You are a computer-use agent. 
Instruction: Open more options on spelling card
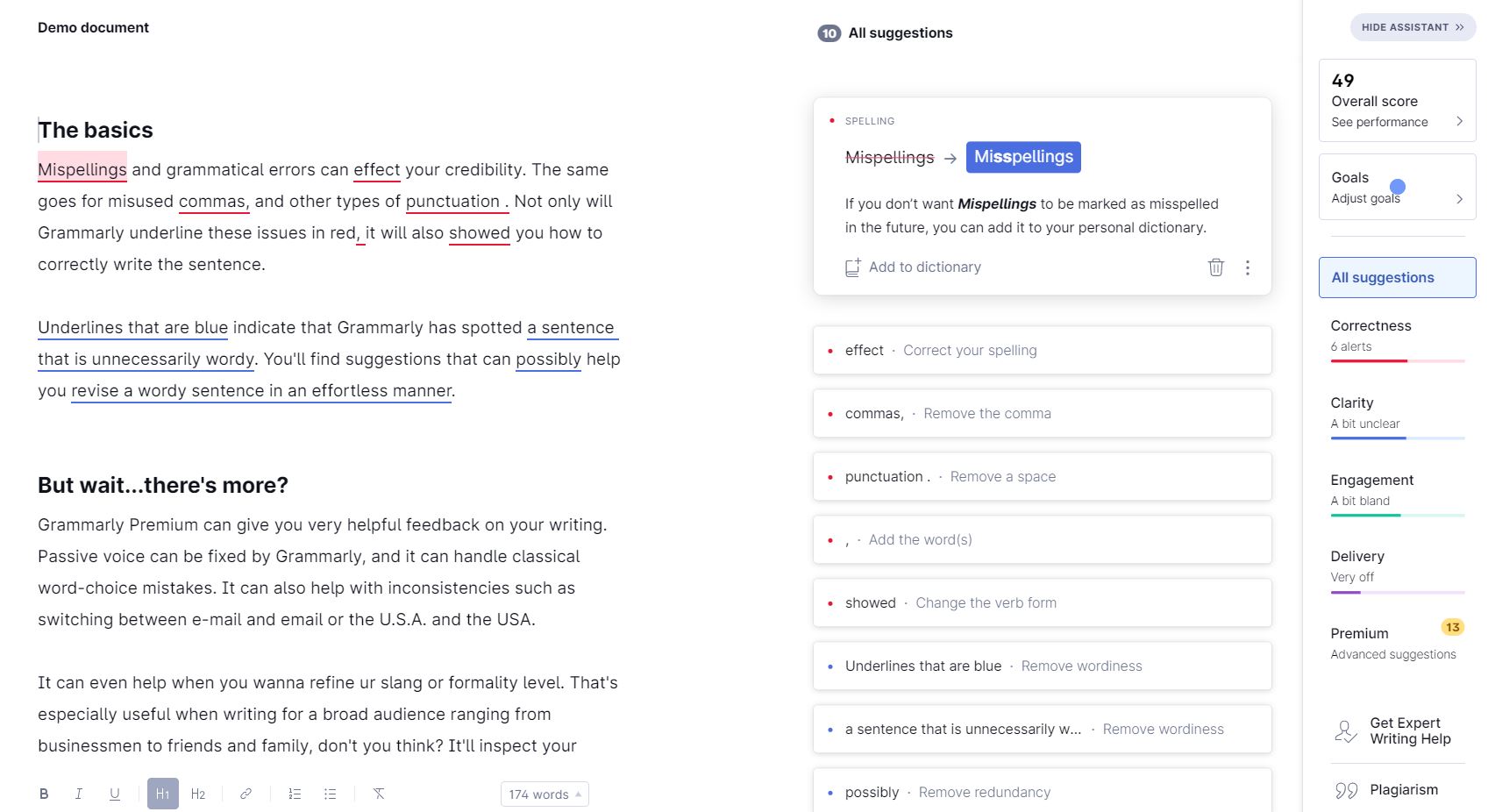1248,267
